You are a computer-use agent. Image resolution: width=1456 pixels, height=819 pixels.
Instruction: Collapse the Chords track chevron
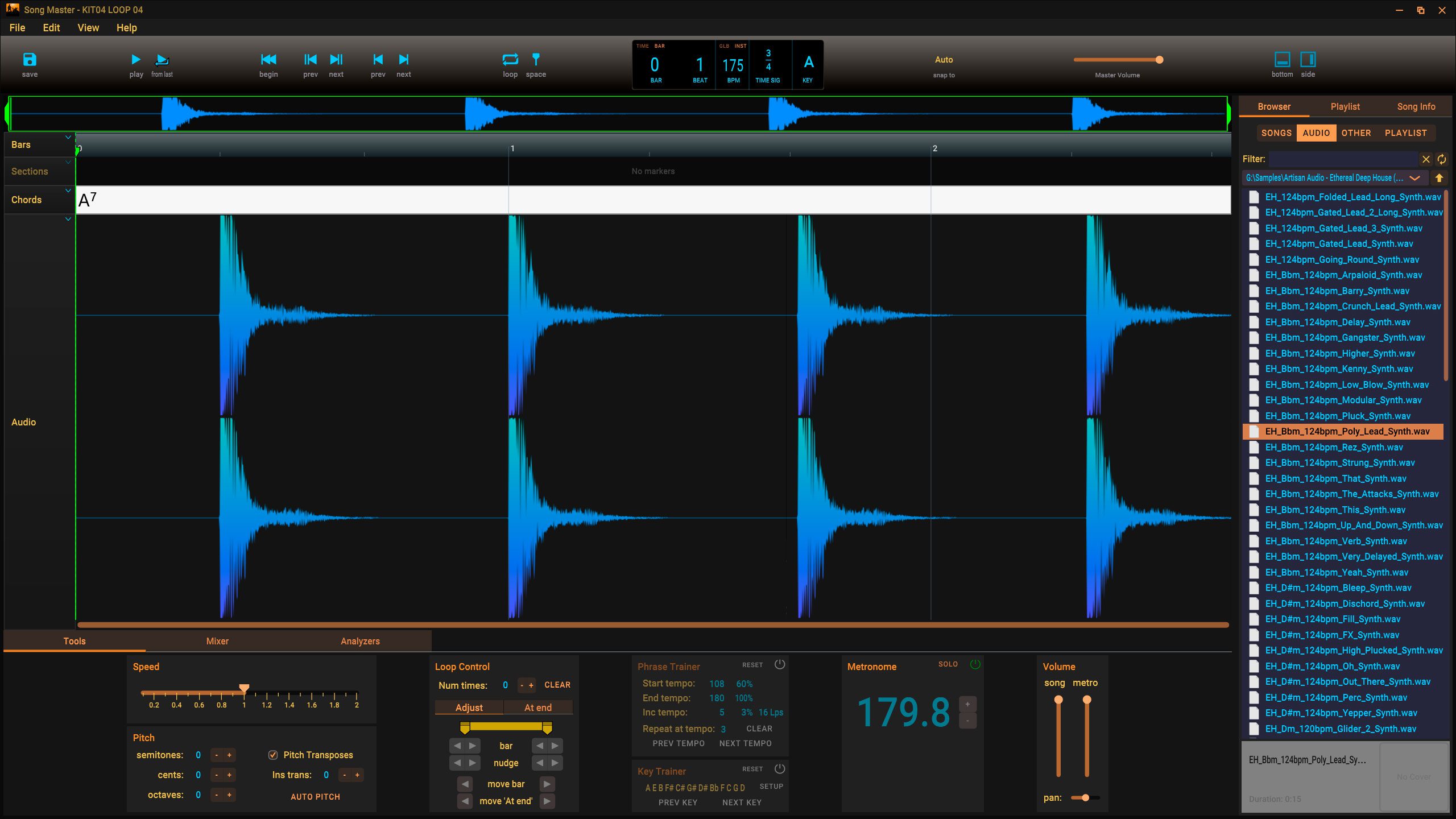tap(68, 191)
